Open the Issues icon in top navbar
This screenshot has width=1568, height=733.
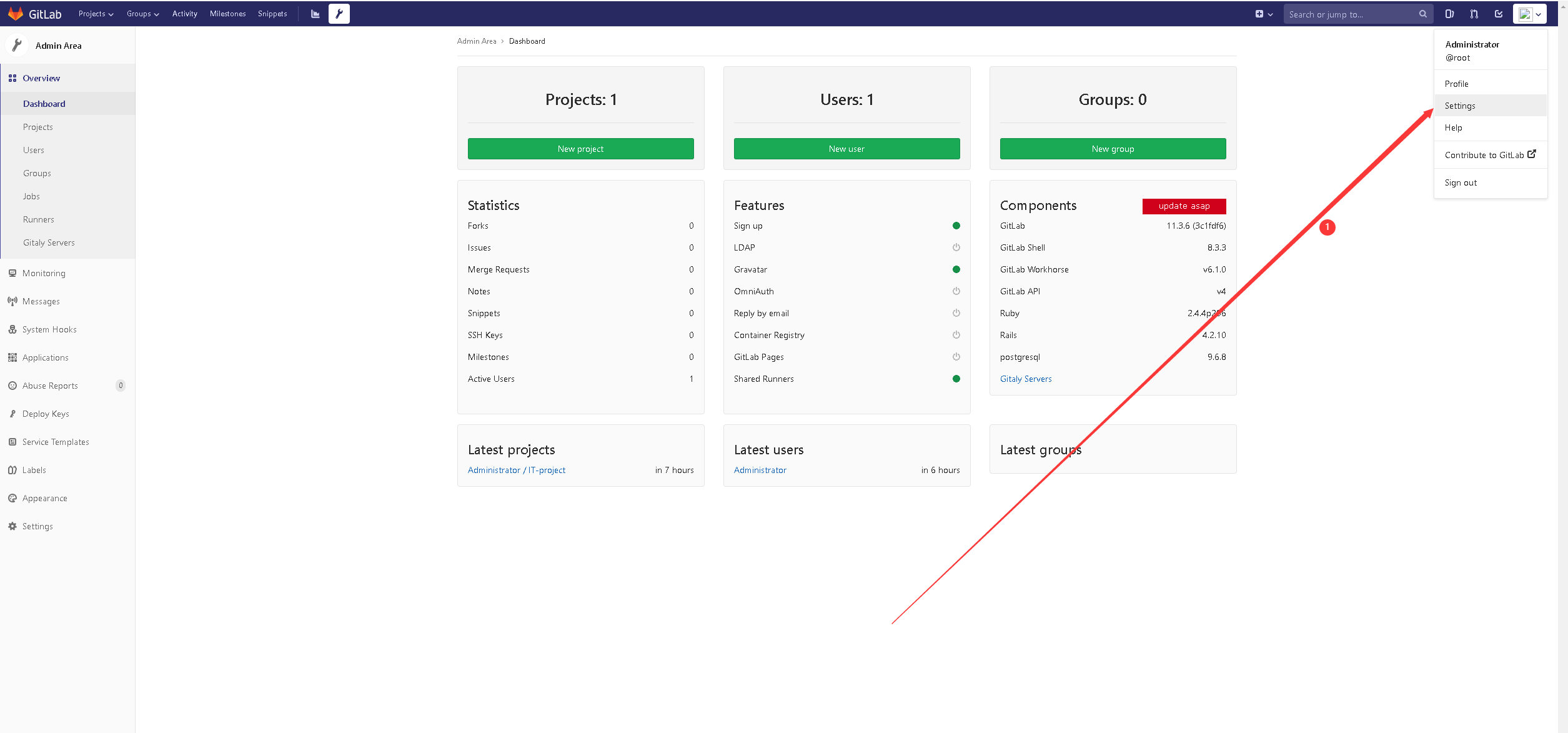click(x=1449, y=14)
